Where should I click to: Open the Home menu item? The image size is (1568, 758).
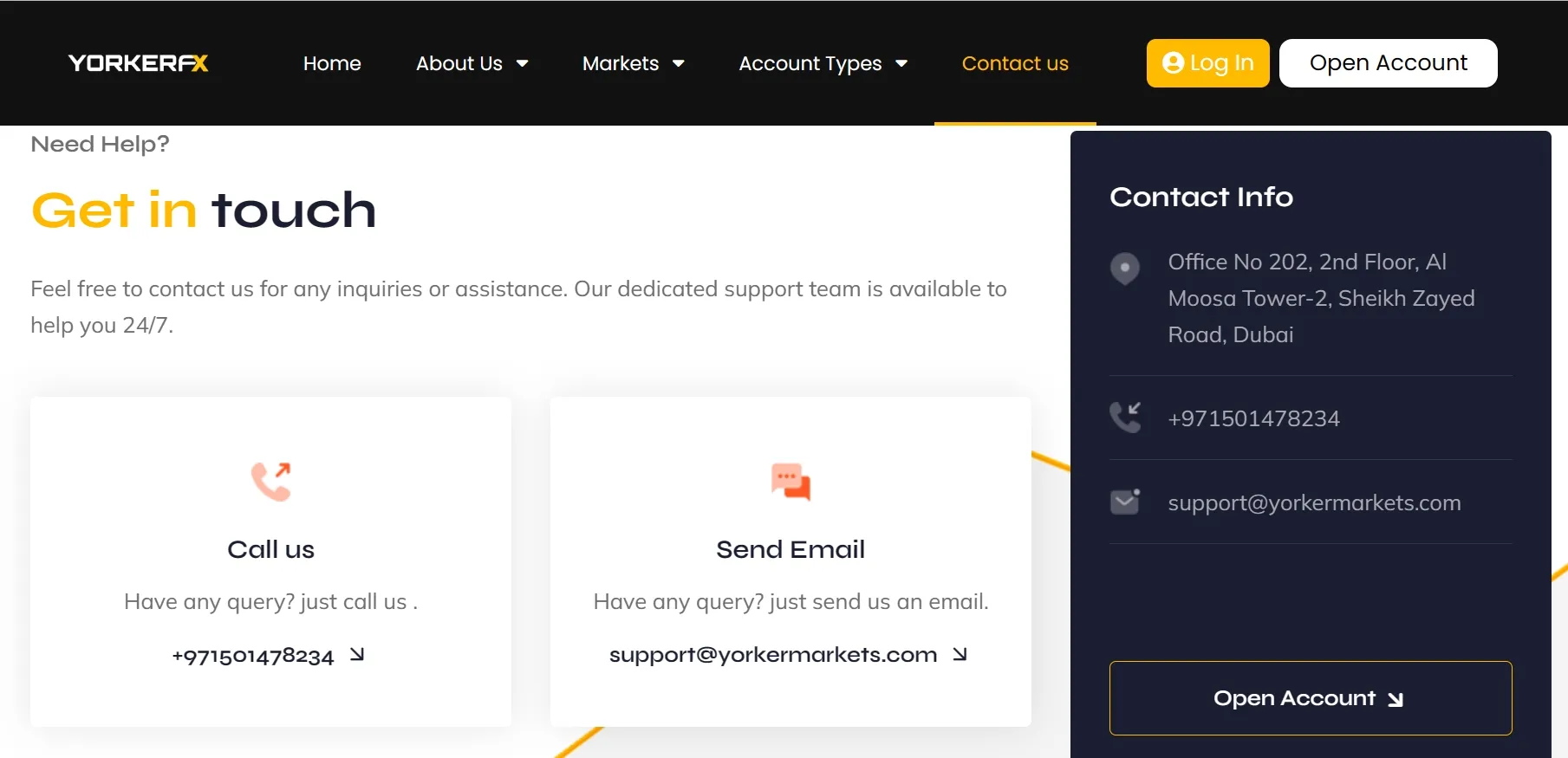coord(332,63)
